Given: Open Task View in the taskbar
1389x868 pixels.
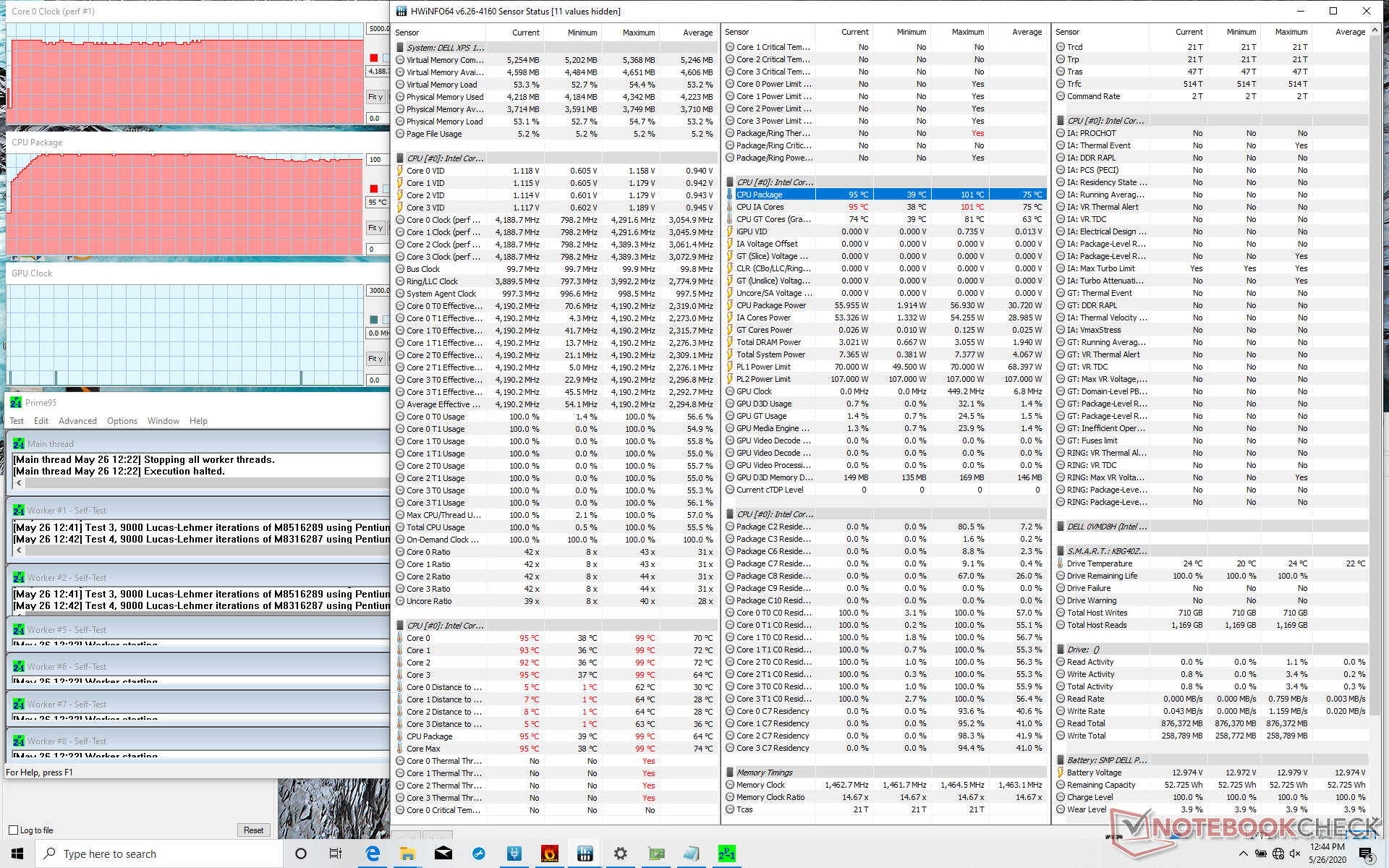Looking at the screenshot, I should click(x=336, y=854).
